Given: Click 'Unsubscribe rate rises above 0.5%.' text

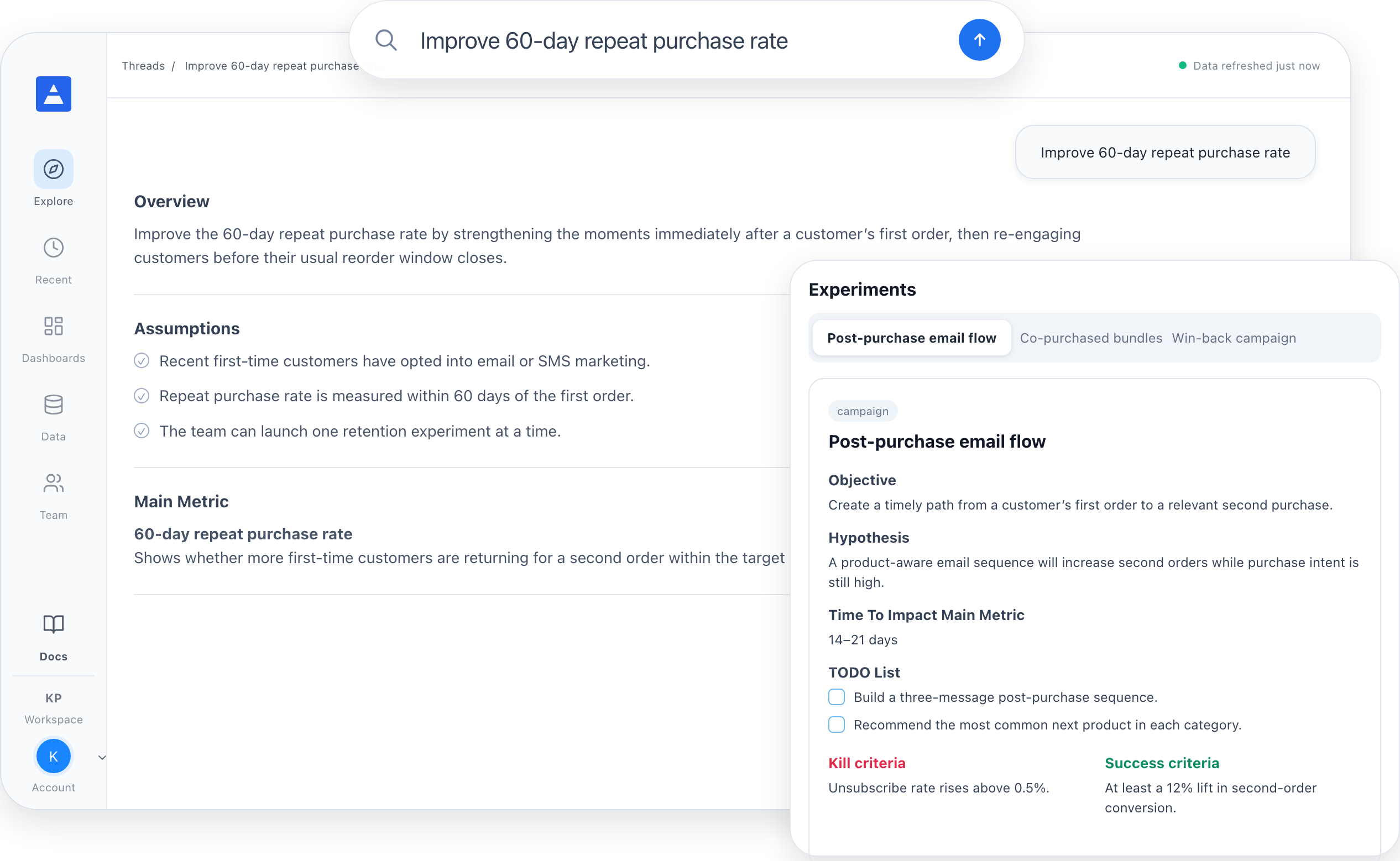Looking at the screenshot, I should (x=939, y=788).
